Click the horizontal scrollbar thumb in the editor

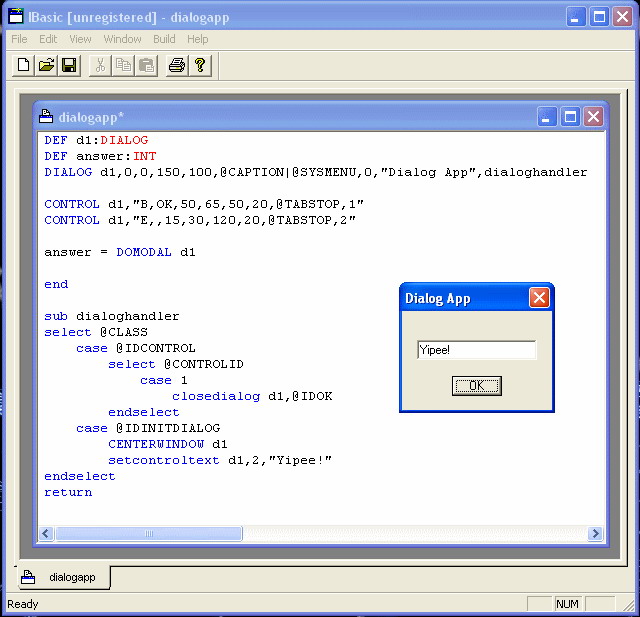pos(149,533)
